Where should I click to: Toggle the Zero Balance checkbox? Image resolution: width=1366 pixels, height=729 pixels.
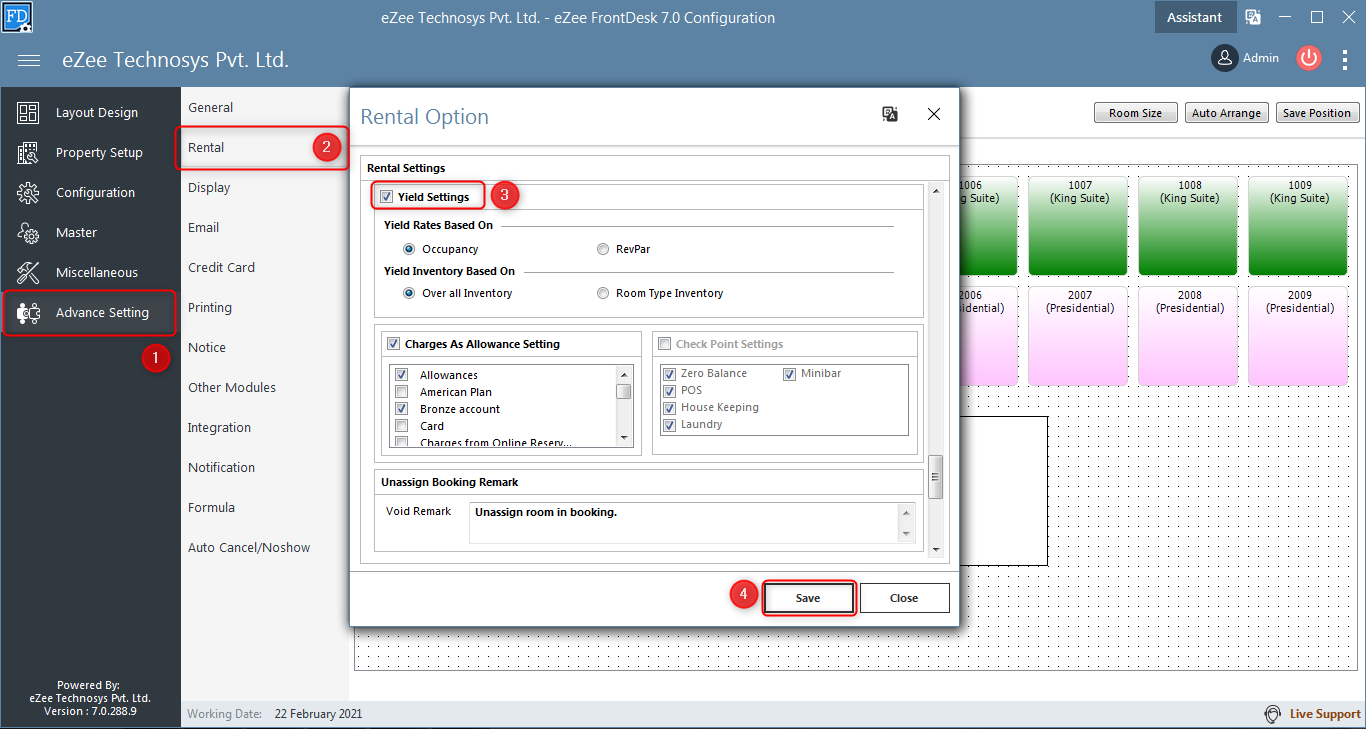coord(670,373)
